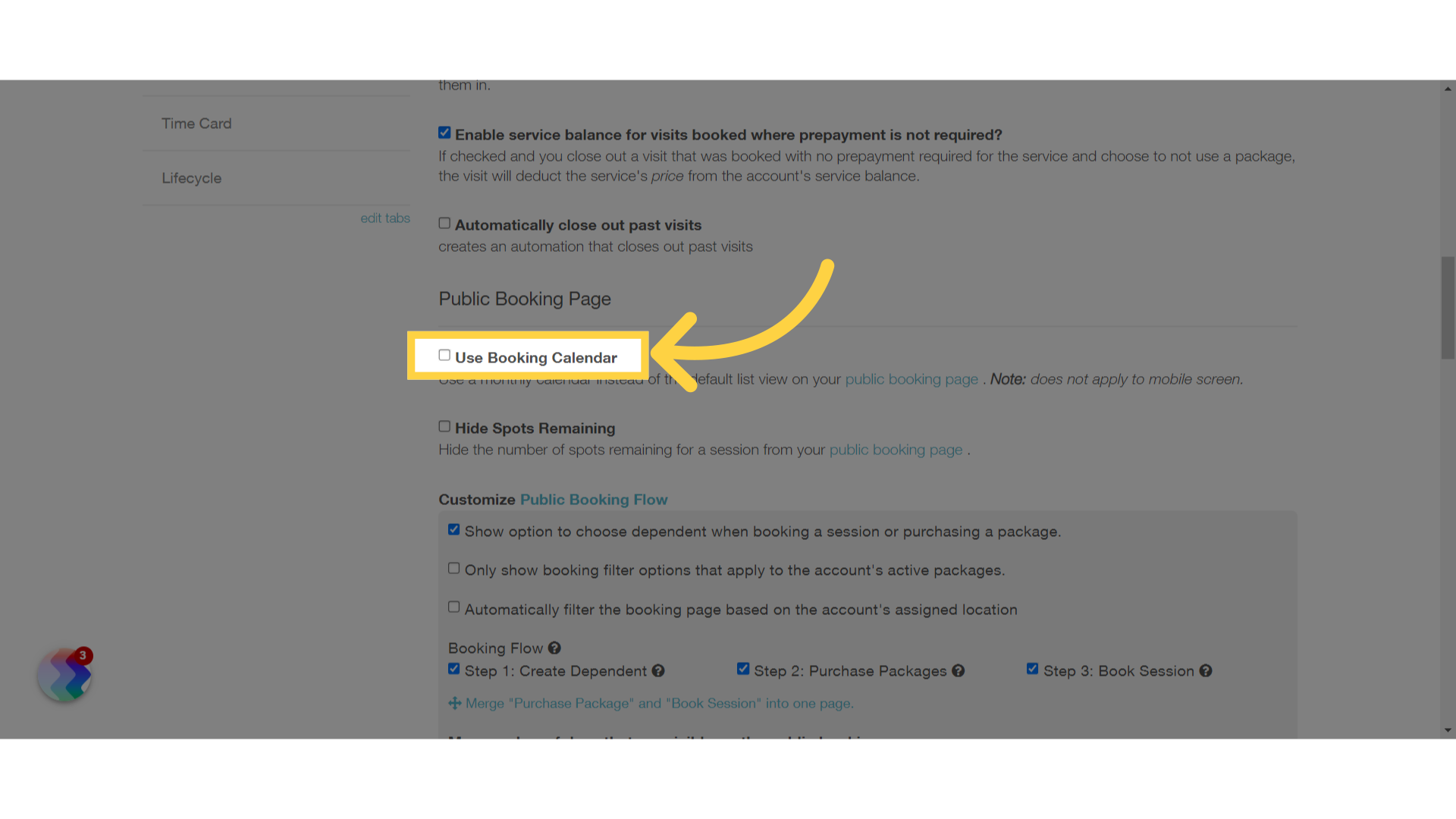Select Lifecycle tab
Image resolution: width=1456 pixels, height=819 pixels.
pos(191,177)
